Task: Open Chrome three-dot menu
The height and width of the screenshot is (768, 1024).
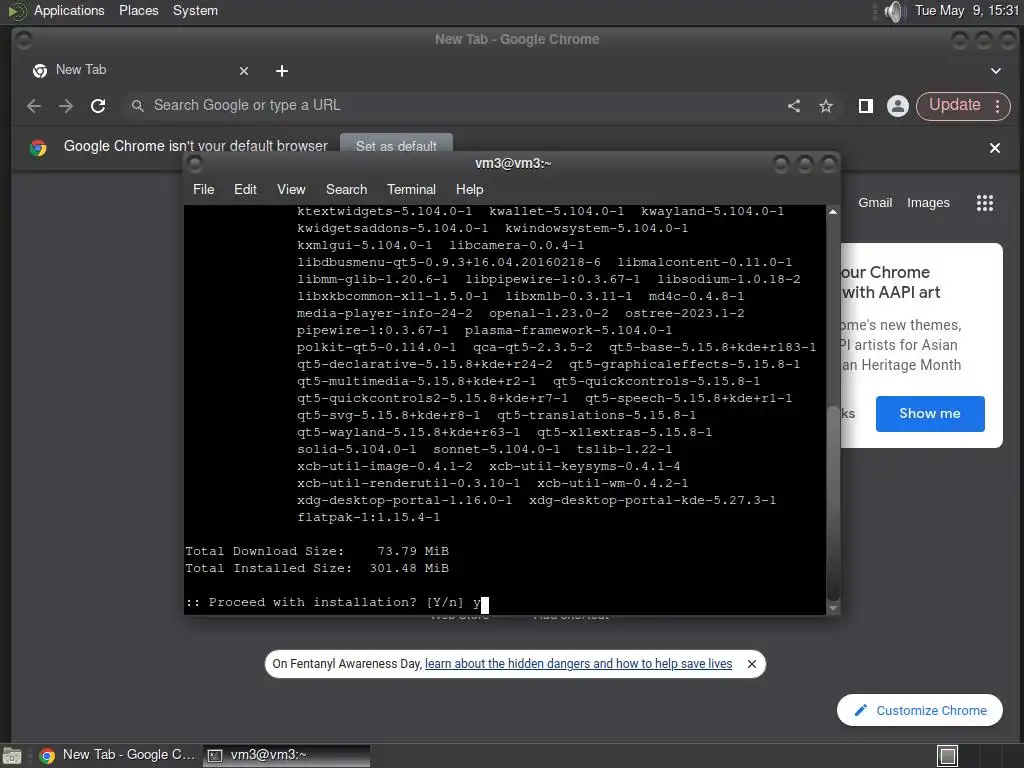Action: pyautogui.click(x=997, y=106)
